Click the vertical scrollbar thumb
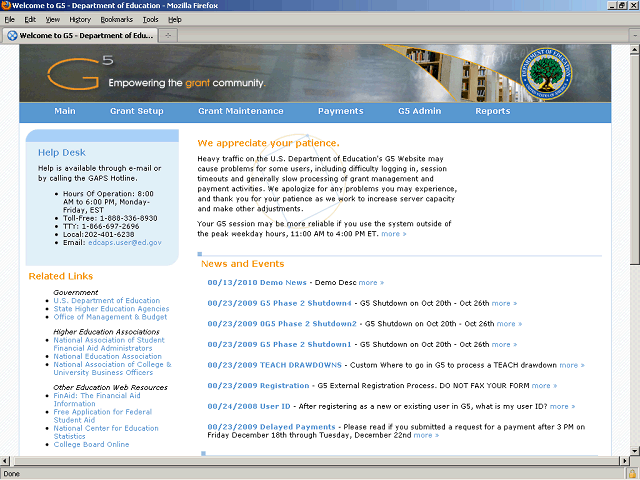The image size is (640, 480). point(635,160)
